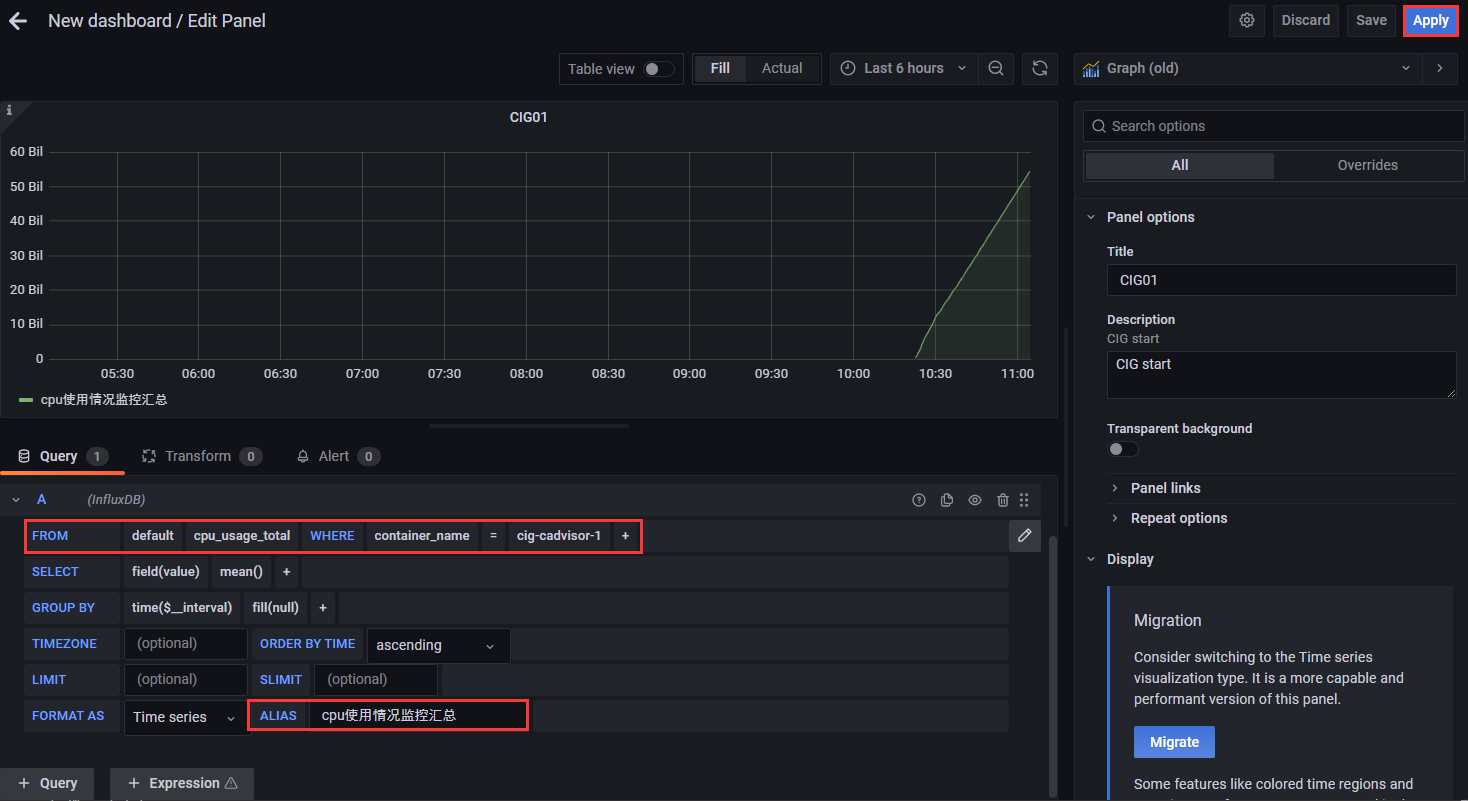This screenshot has width=1468, height=801.
Task: Click mean() aggregation segment
Action: (x=241, y=572)
